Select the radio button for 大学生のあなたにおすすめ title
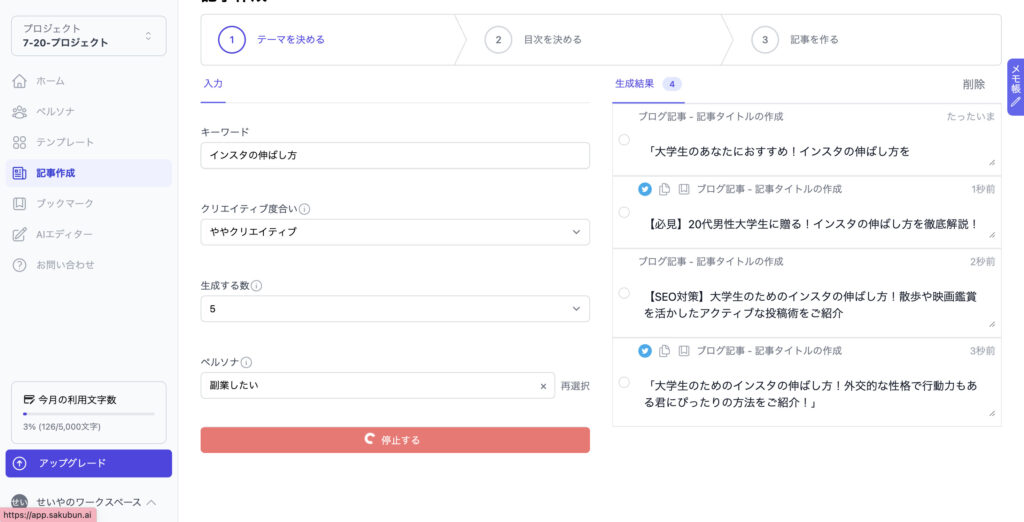Image resolution: width=1024 pixels, height=522 pixels. pos(624,140)
